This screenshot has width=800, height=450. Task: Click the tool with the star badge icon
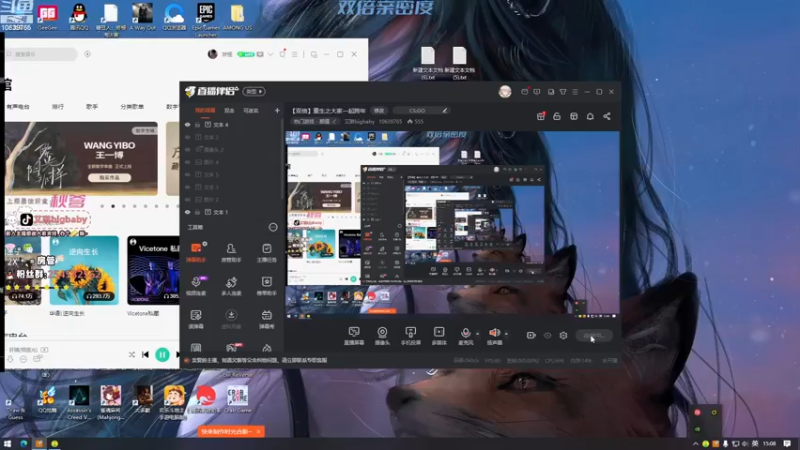[x=266, y=286]
